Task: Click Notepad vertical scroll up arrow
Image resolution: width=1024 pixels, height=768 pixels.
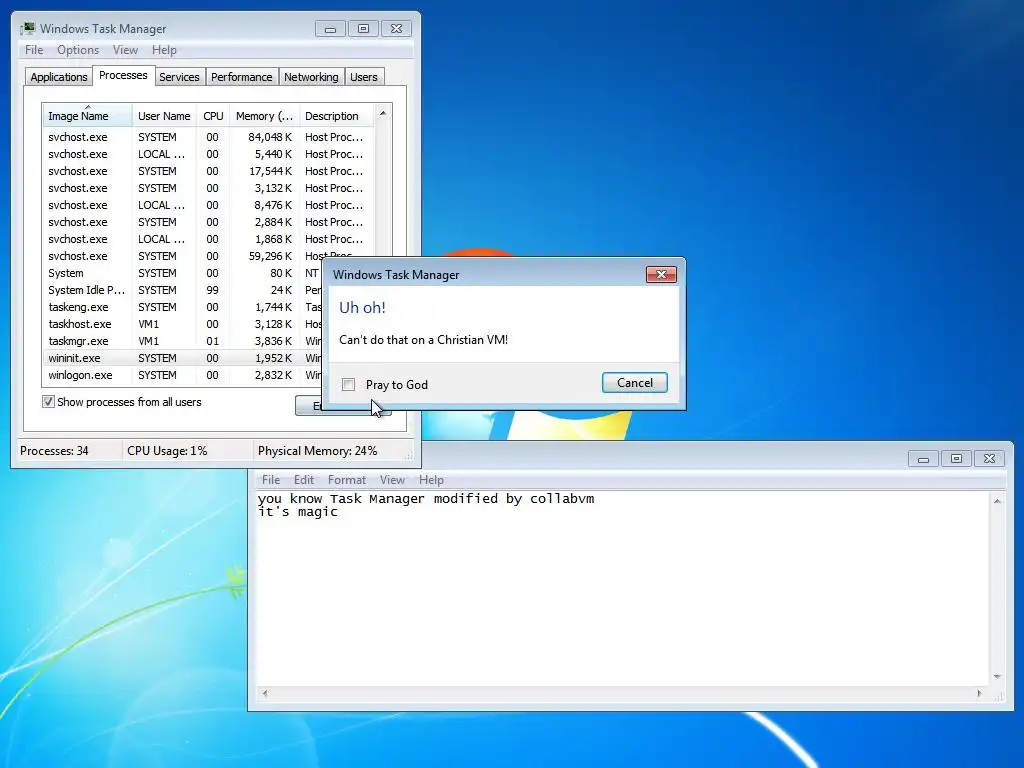Action: point(997,501)
